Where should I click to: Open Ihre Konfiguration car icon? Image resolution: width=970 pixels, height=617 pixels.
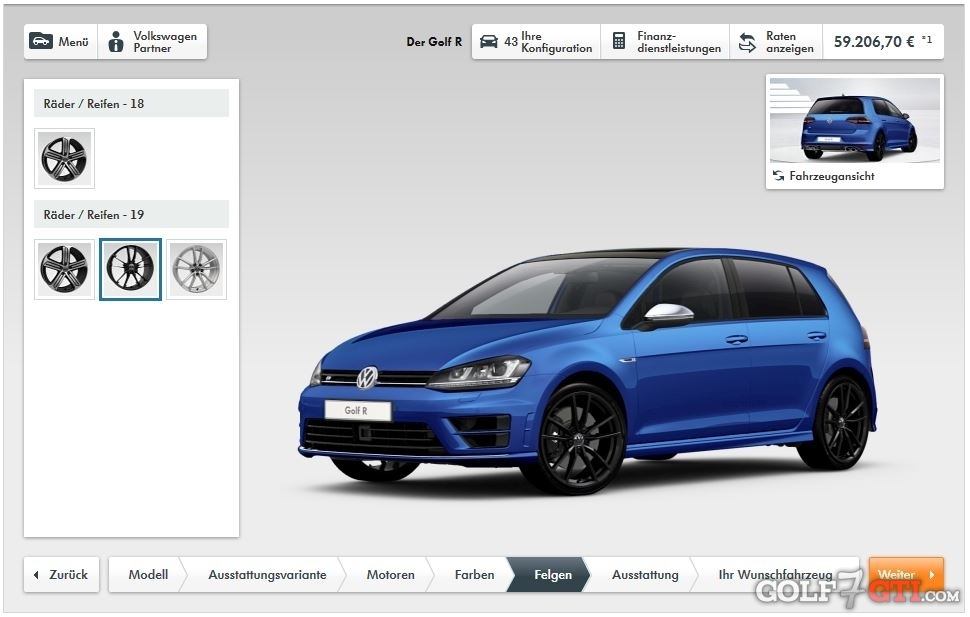click(489, 41)
